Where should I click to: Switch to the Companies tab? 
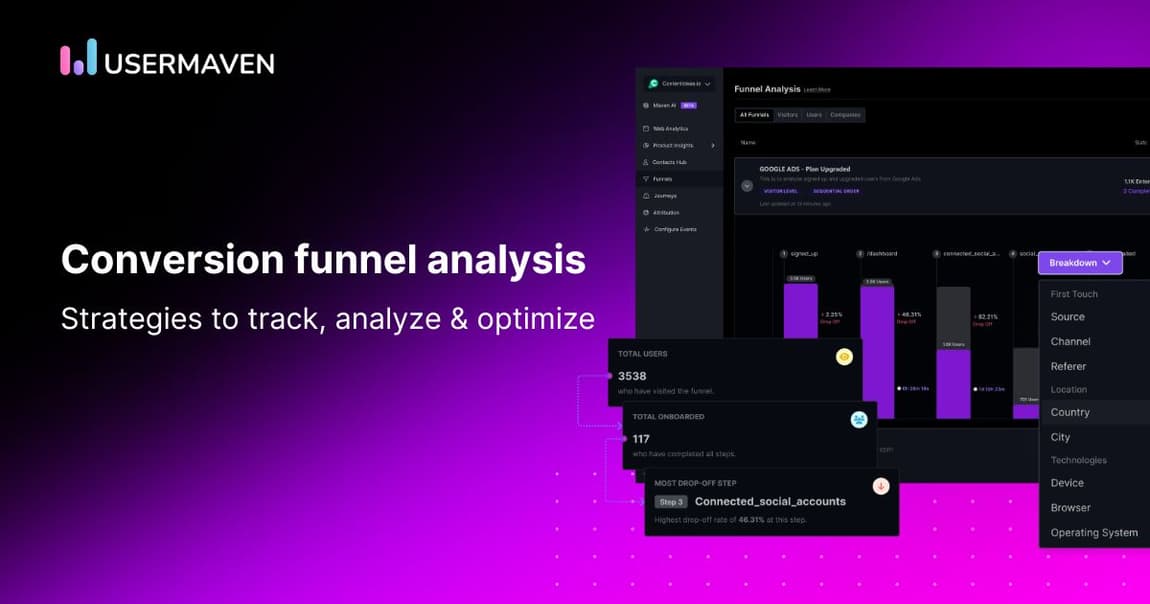tap(845, 115)
